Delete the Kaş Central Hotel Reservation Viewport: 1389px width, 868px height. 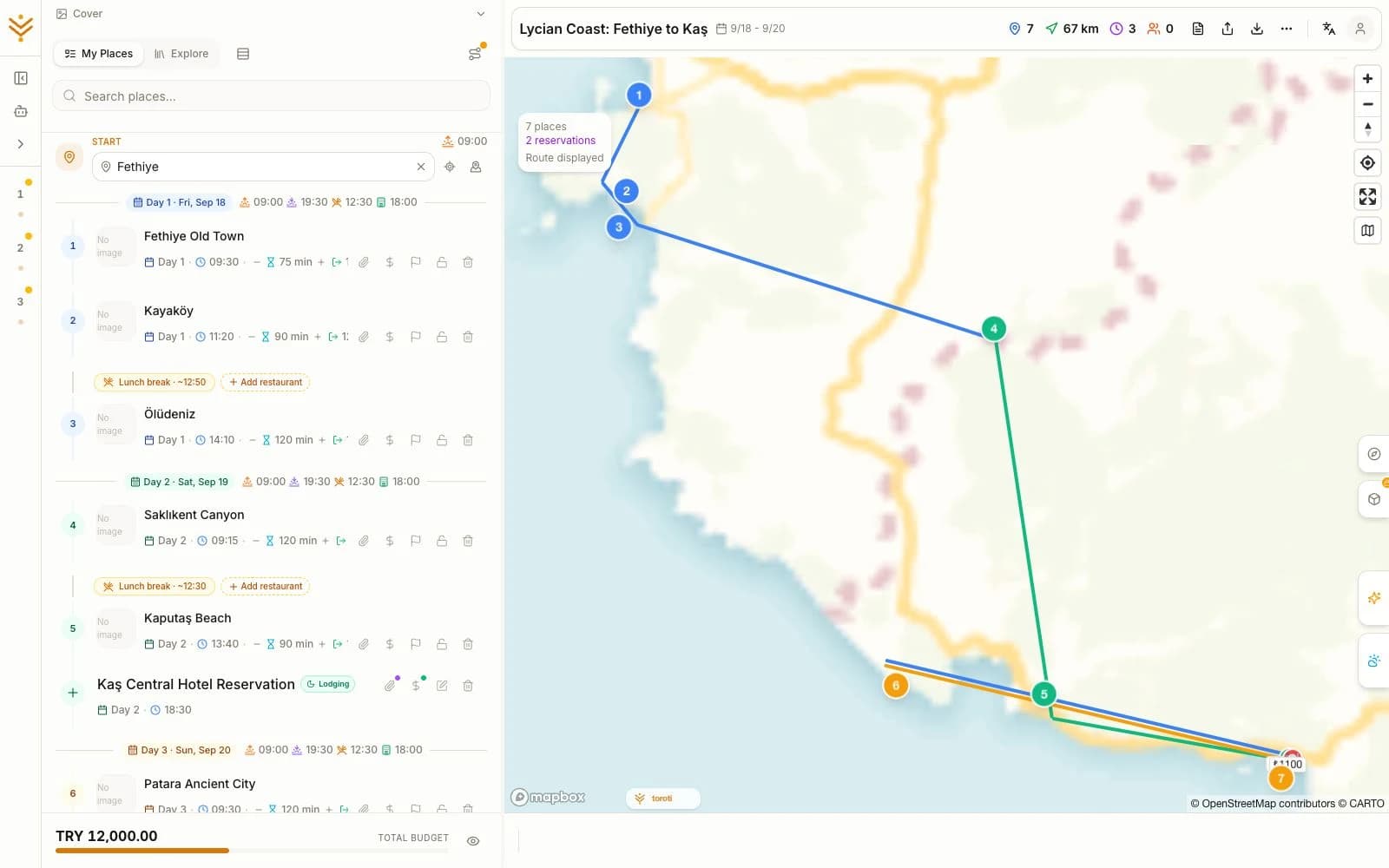[468, 686]
